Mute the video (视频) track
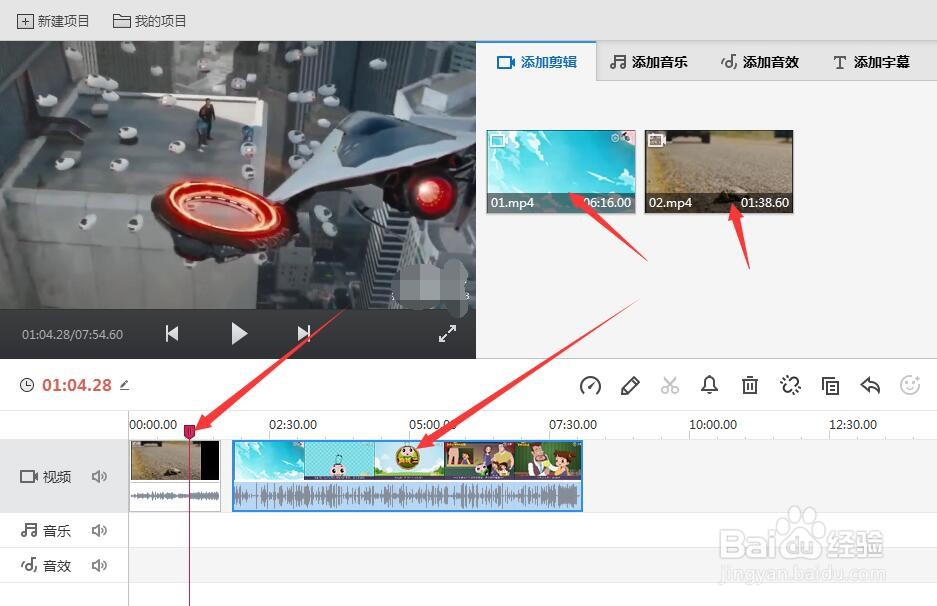This screenshot has height=606, width=937. pos(99,476)
